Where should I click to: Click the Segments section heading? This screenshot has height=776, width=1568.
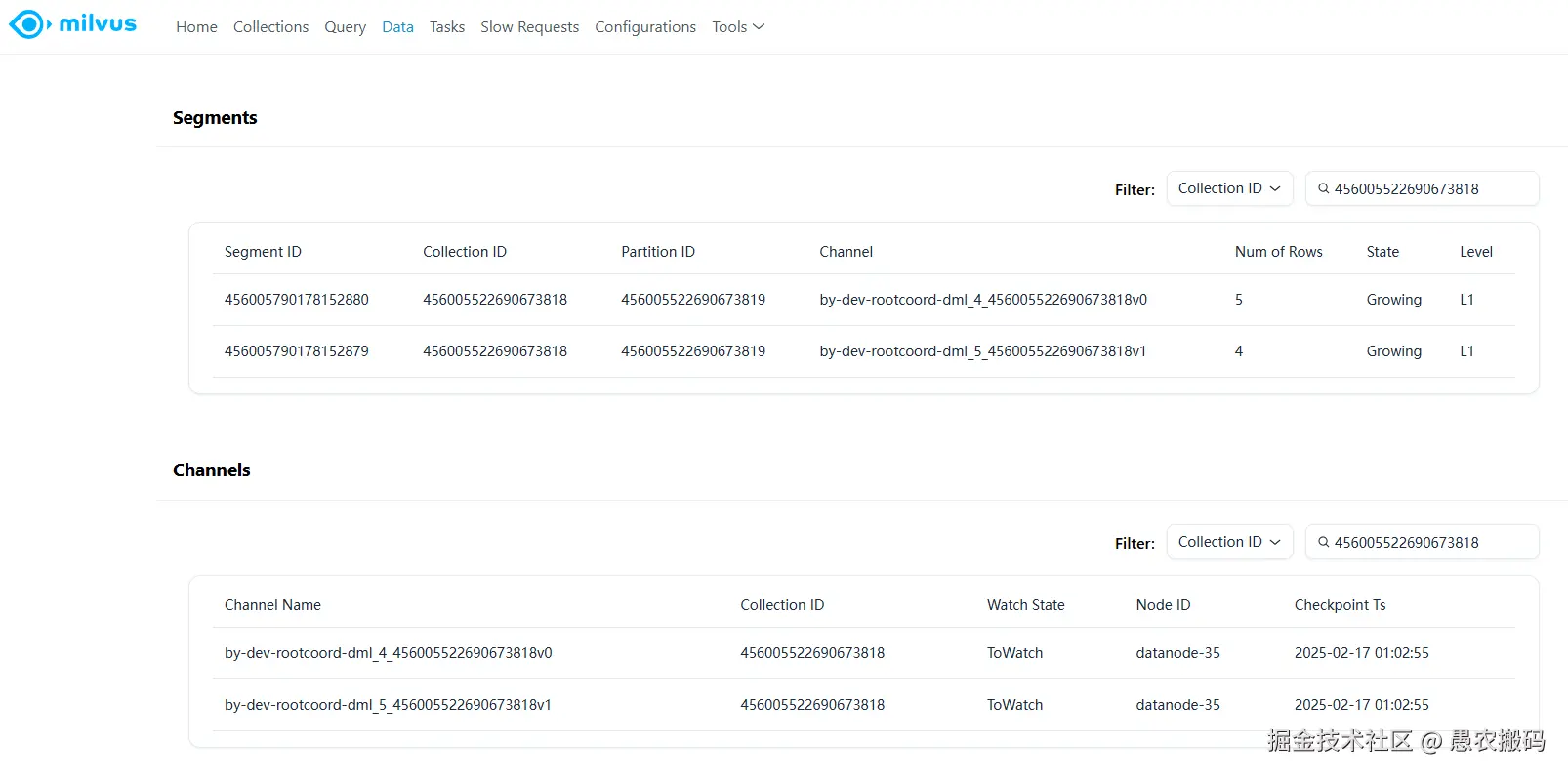215,118
